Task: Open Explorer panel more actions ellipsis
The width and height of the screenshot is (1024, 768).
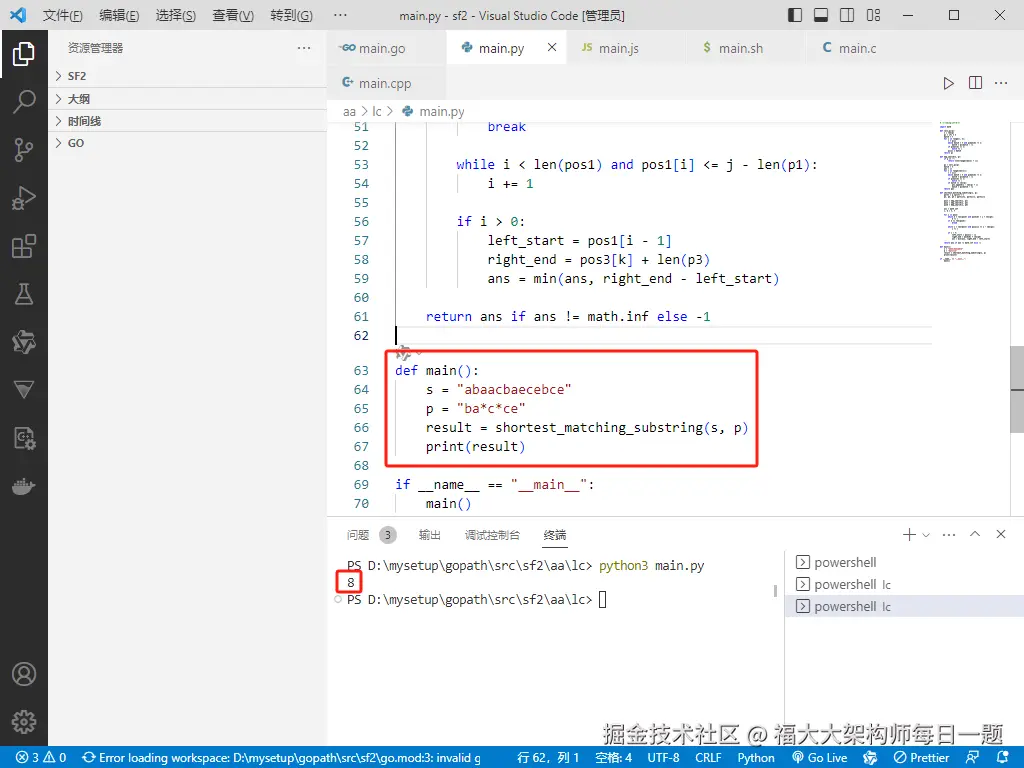Action: tap(304, 48)
